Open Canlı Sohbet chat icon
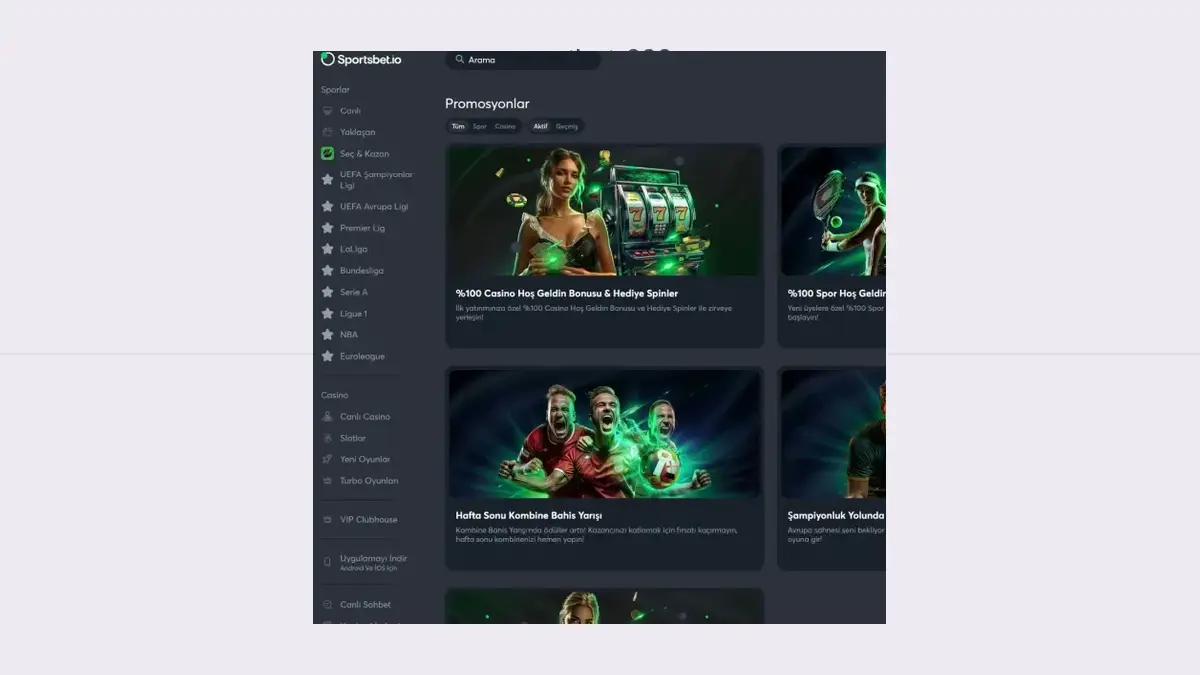 [327, 605]
